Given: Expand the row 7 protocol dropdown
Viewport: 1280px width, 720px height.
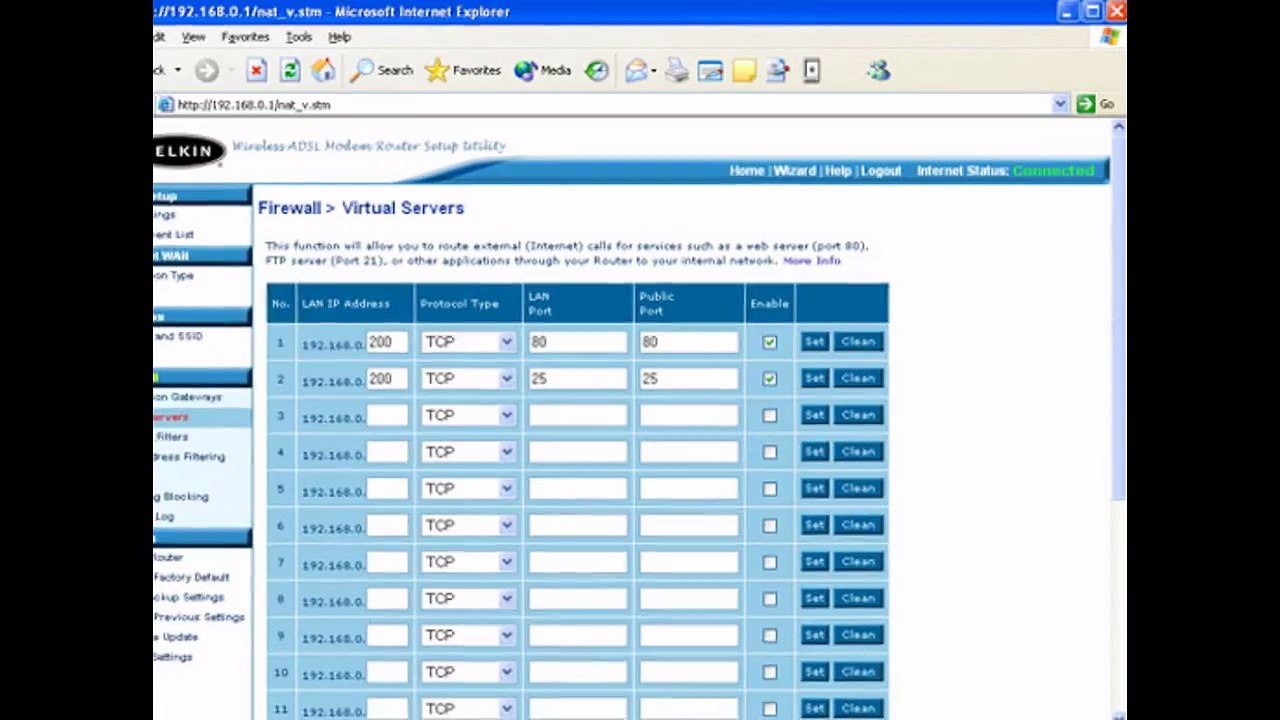Looking at the screenshot, I should point(467,562).
